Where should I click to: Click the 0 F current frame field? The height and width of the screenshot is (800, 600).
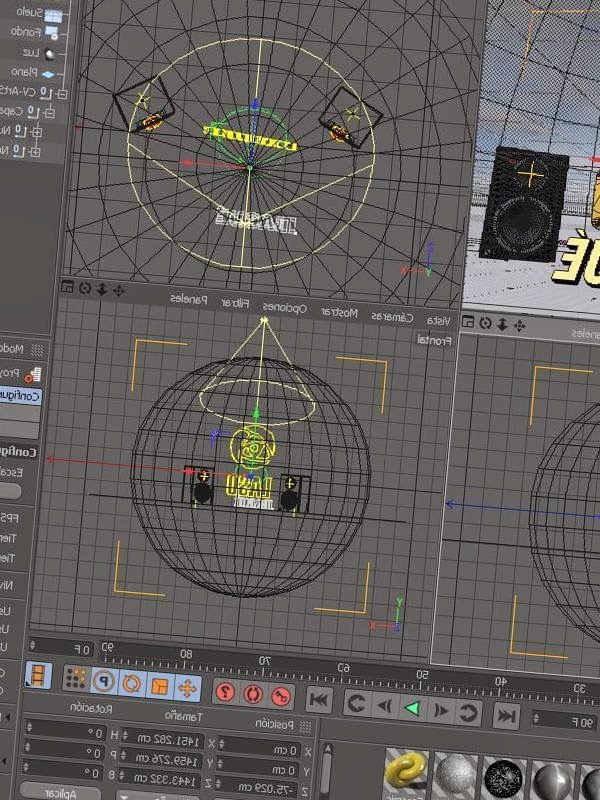63,648
